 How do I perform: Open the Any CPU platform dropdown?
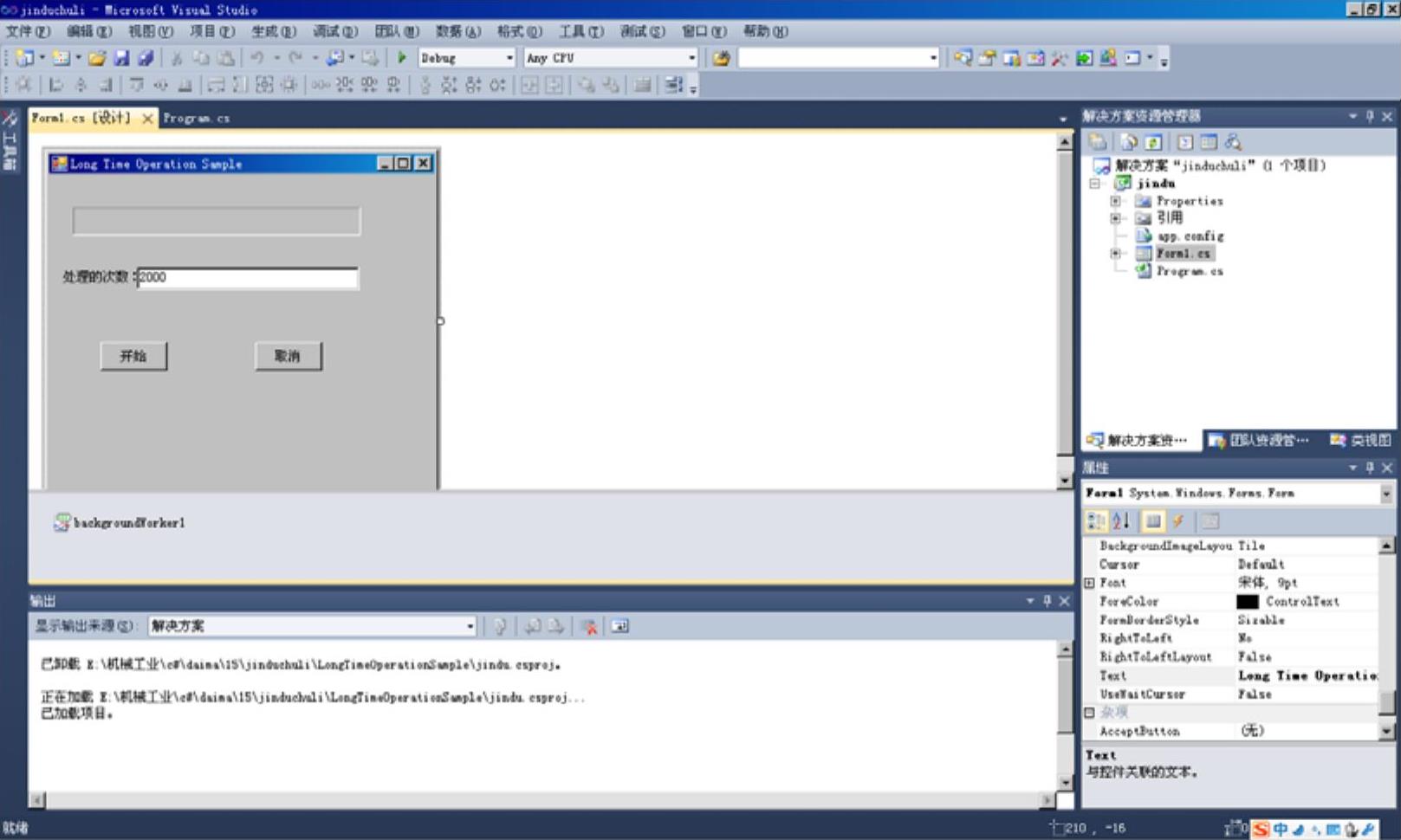[x=691, y=58]
